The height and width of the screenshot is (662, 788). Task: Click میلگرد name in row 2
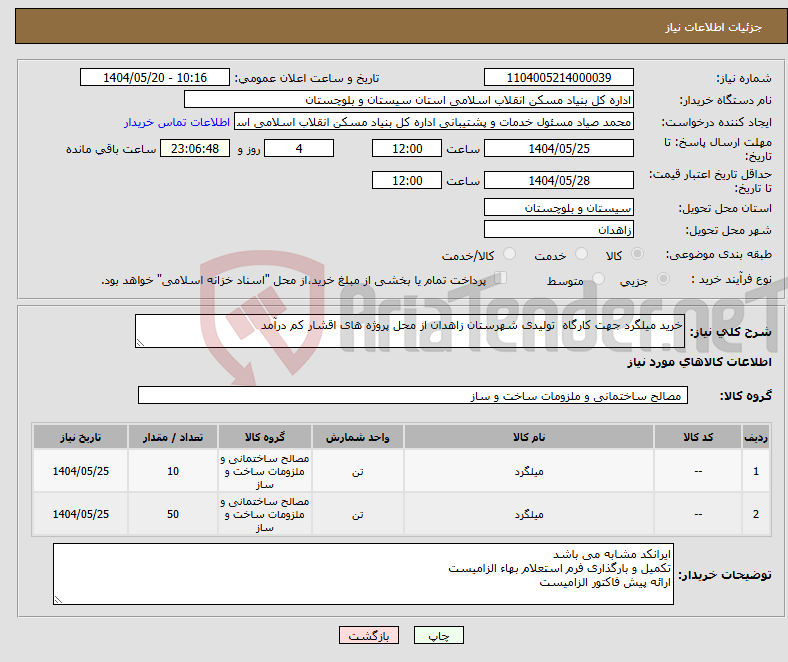pyautogui.click(x=529, y=514)
